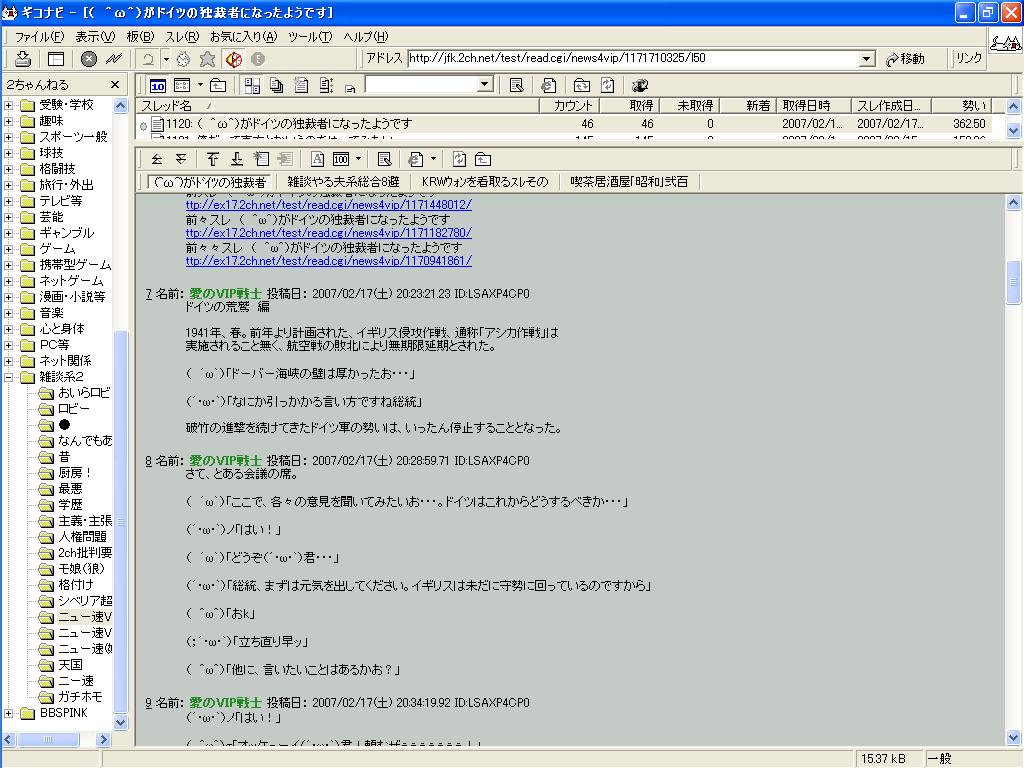
Task: Select the ガチホモ board in tree
Action: [80, 697]
